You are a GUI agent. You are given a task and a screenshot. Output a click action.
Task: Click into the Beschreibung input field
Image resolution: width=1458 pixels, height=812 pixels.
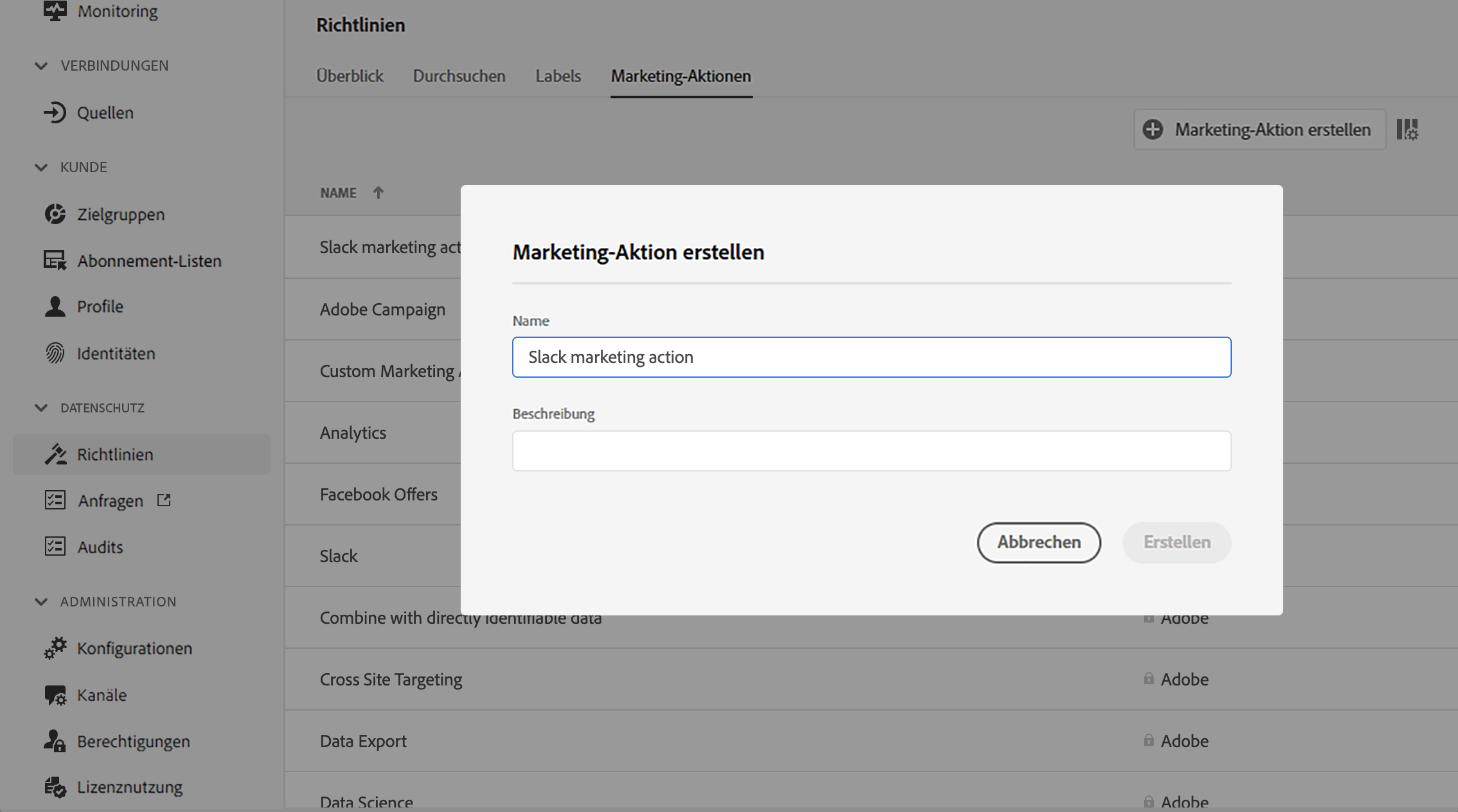tap(871, 451)
